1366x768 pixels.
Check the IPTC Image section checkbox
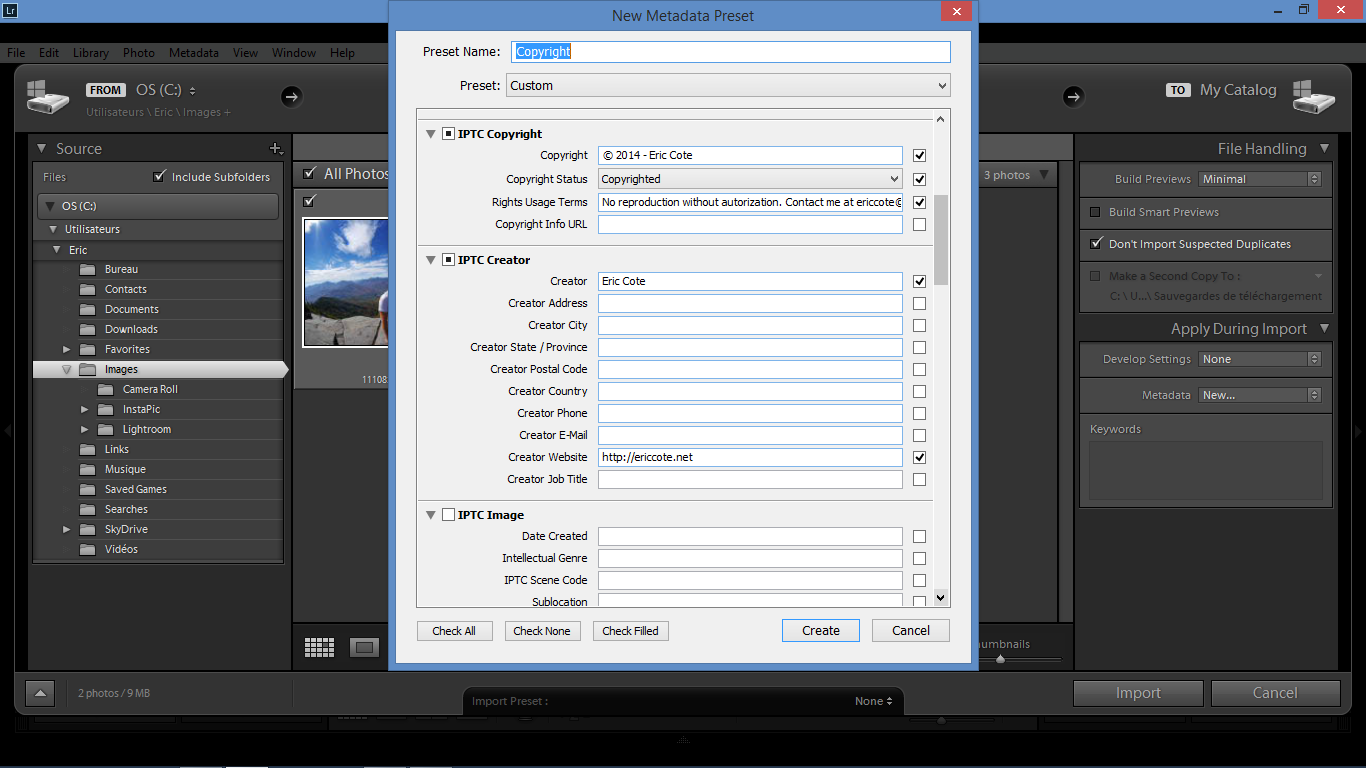coord(448,515)
